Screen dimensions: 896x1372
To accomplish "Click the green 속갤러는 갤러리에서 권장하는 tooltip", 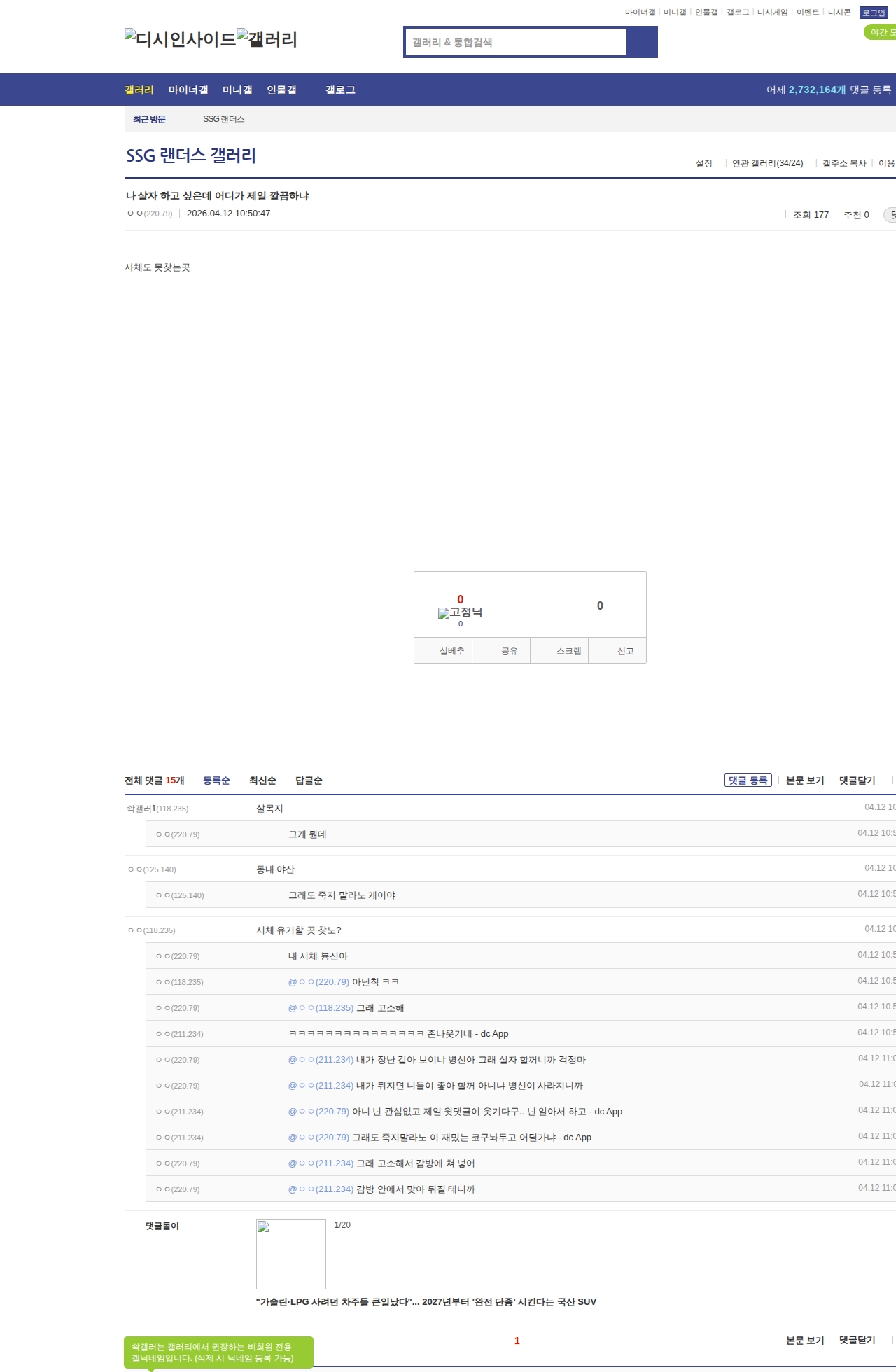I will coord(218,1352).
